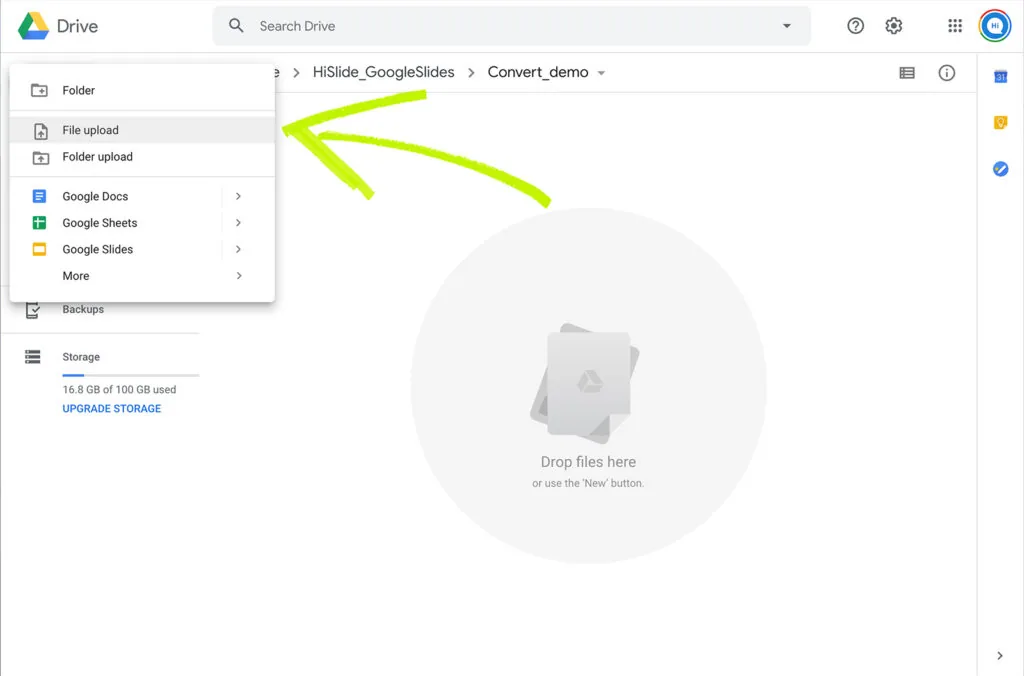This screenshot has width=1024, height=676.
Task: Click the Google Sheets green icon
Action: coord(39,223)
